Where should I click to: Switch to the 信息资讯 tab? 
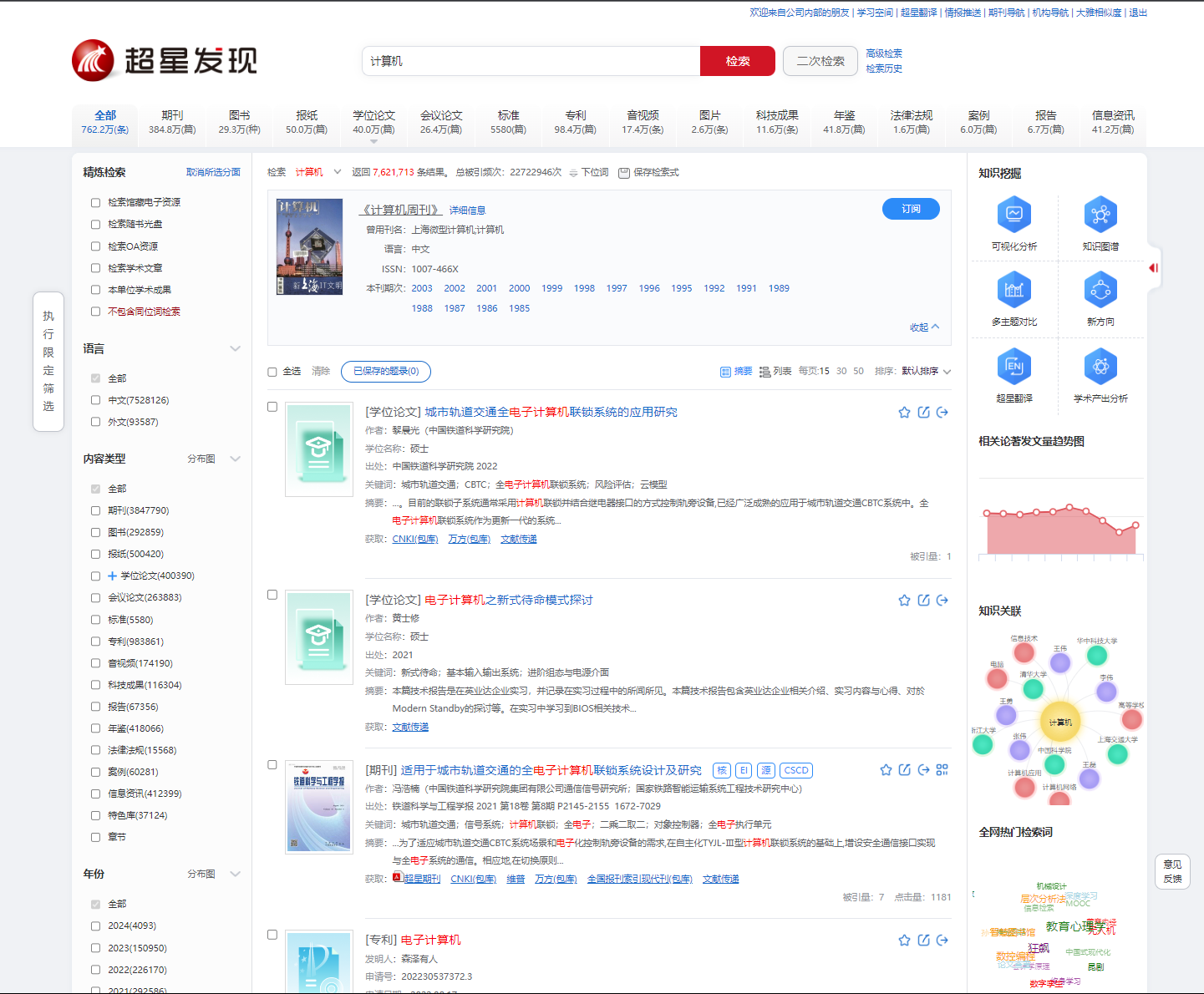coord(1112,122)
